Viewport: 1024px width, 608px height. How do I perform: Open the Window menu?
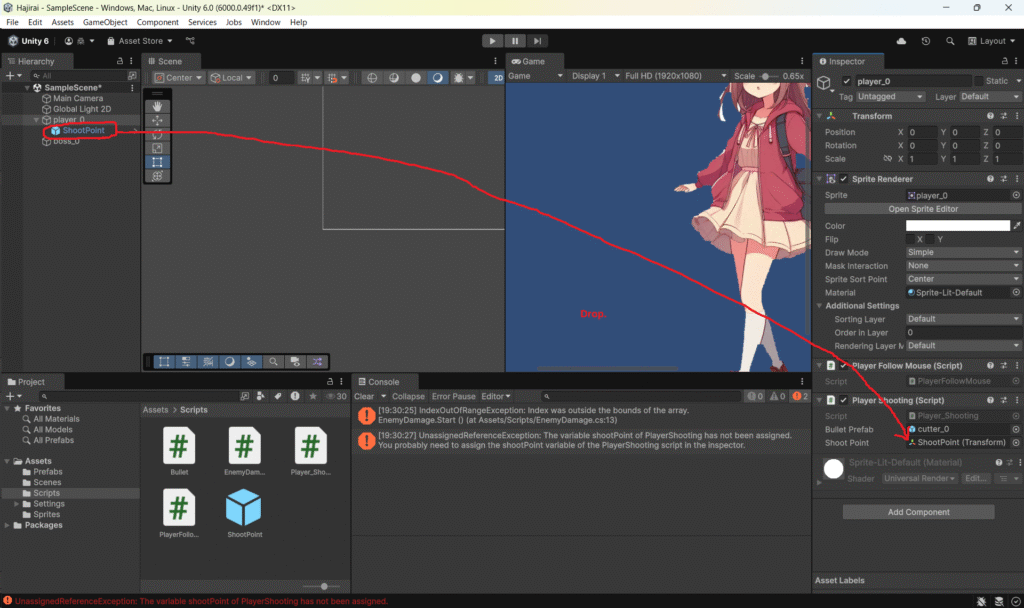(265, 22)
